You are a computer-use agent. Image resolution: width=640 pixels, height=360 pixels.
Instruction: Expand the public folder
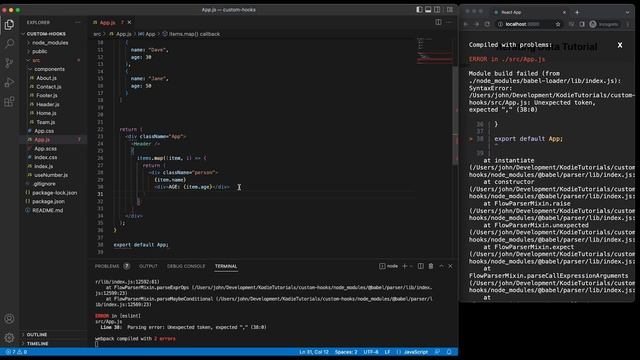point(40,51)
